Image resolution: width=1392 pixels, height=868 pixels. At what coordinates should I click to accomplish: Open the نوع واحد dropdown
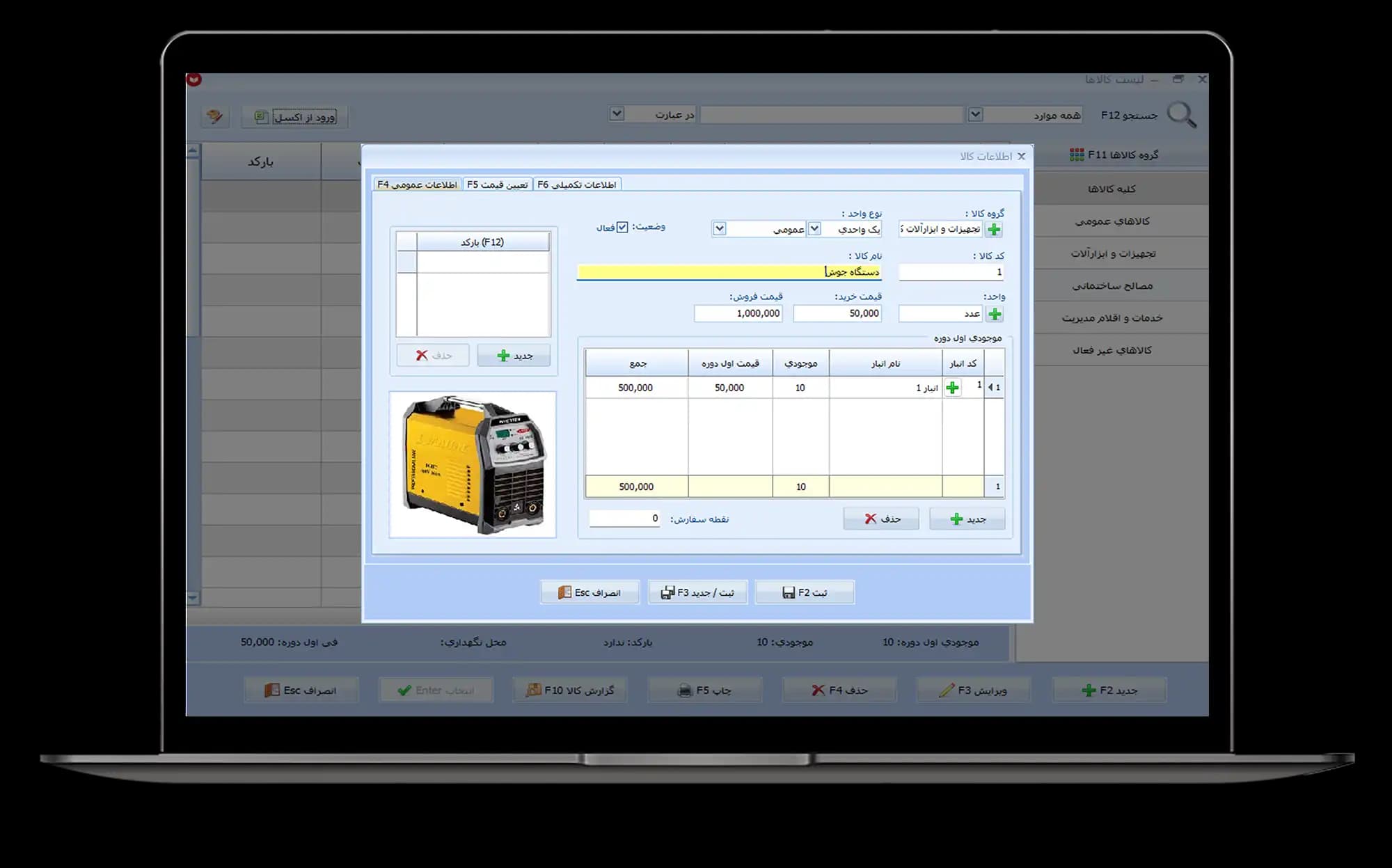[x=814, y=228]
